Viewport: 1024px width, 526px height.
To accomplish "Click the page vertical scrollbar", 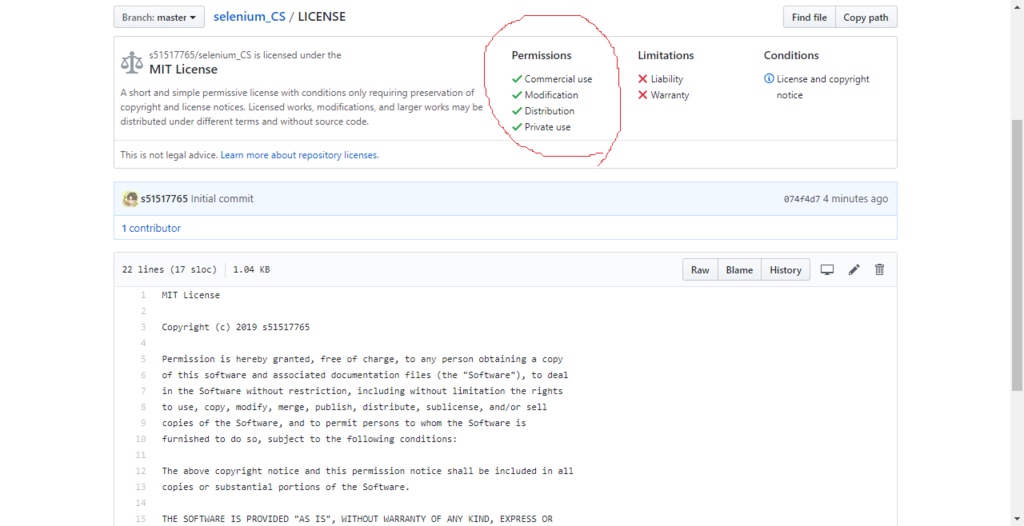I will coord(1017,255).
